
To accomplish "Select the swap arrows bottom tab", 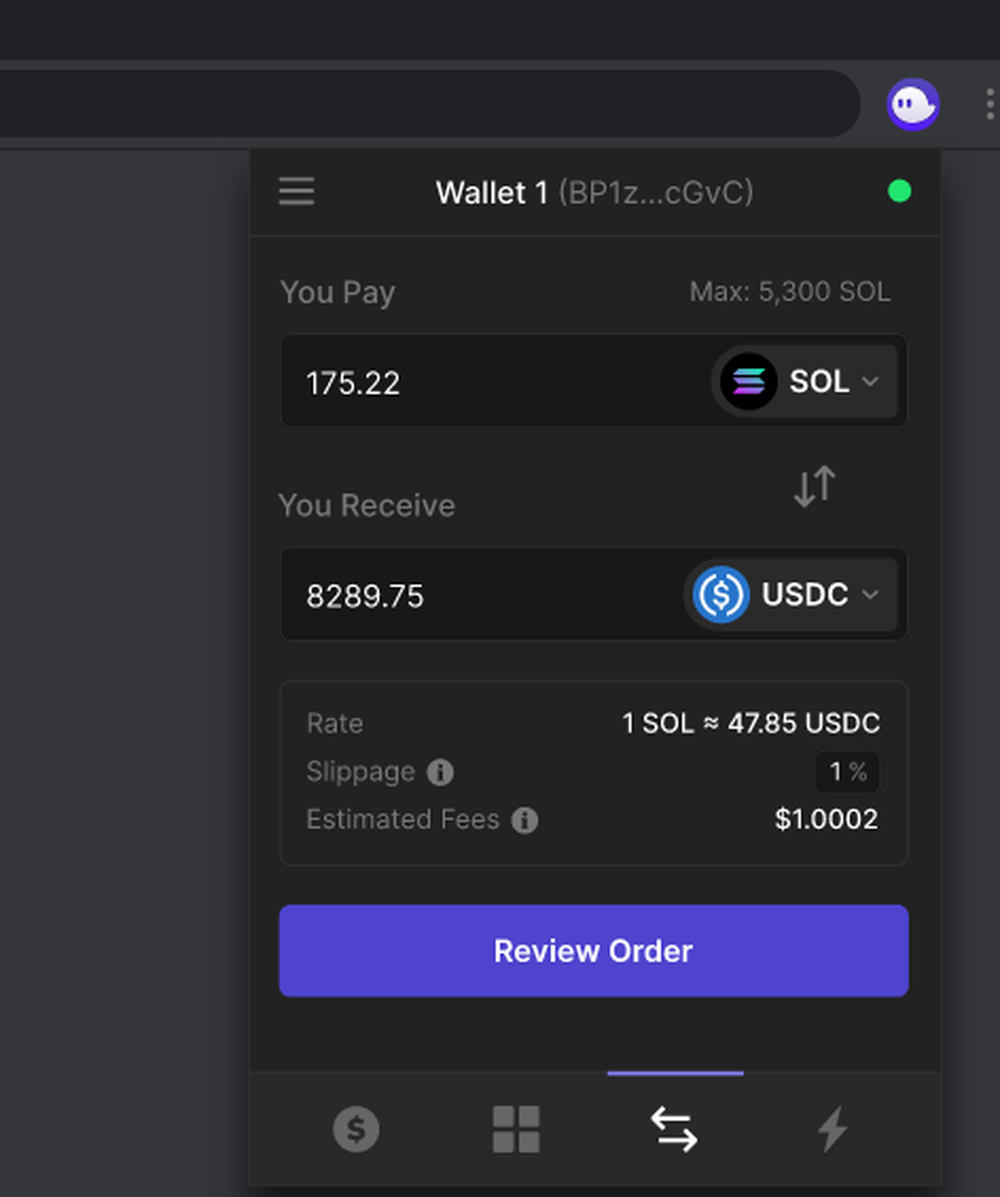I will [x=674, y=1129].
